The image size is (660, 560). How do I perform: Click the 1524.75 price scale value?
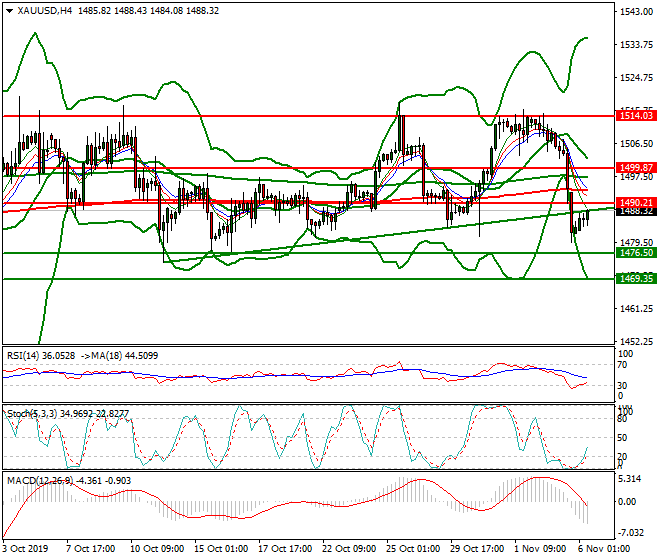click(636, 78)
